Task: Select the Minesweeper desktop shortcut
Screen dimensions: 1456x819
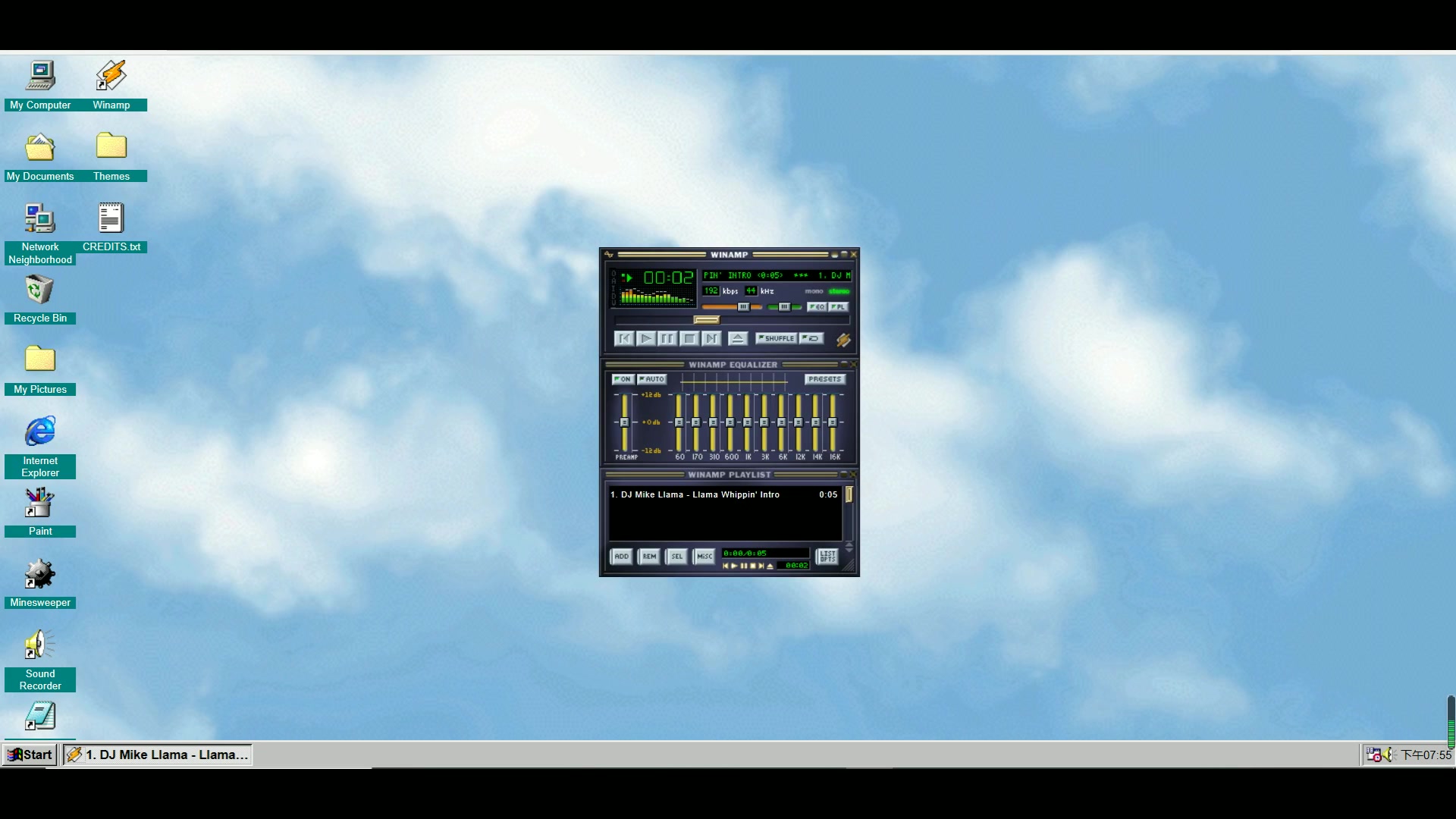Action: point(40,583)
